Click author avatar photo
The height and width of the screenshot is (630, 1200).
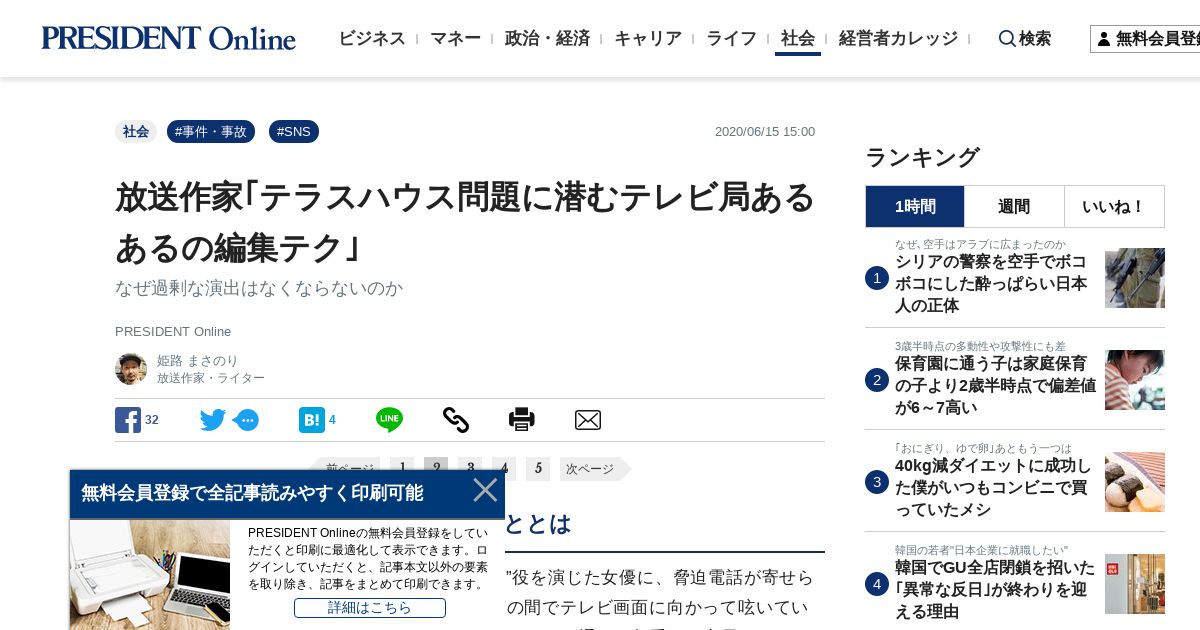point(131,369)
